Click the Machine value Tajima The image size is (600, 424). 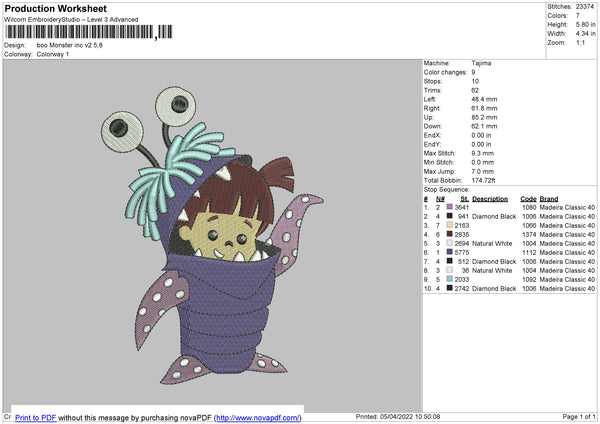pyautogui.click(x=481, y=63)
